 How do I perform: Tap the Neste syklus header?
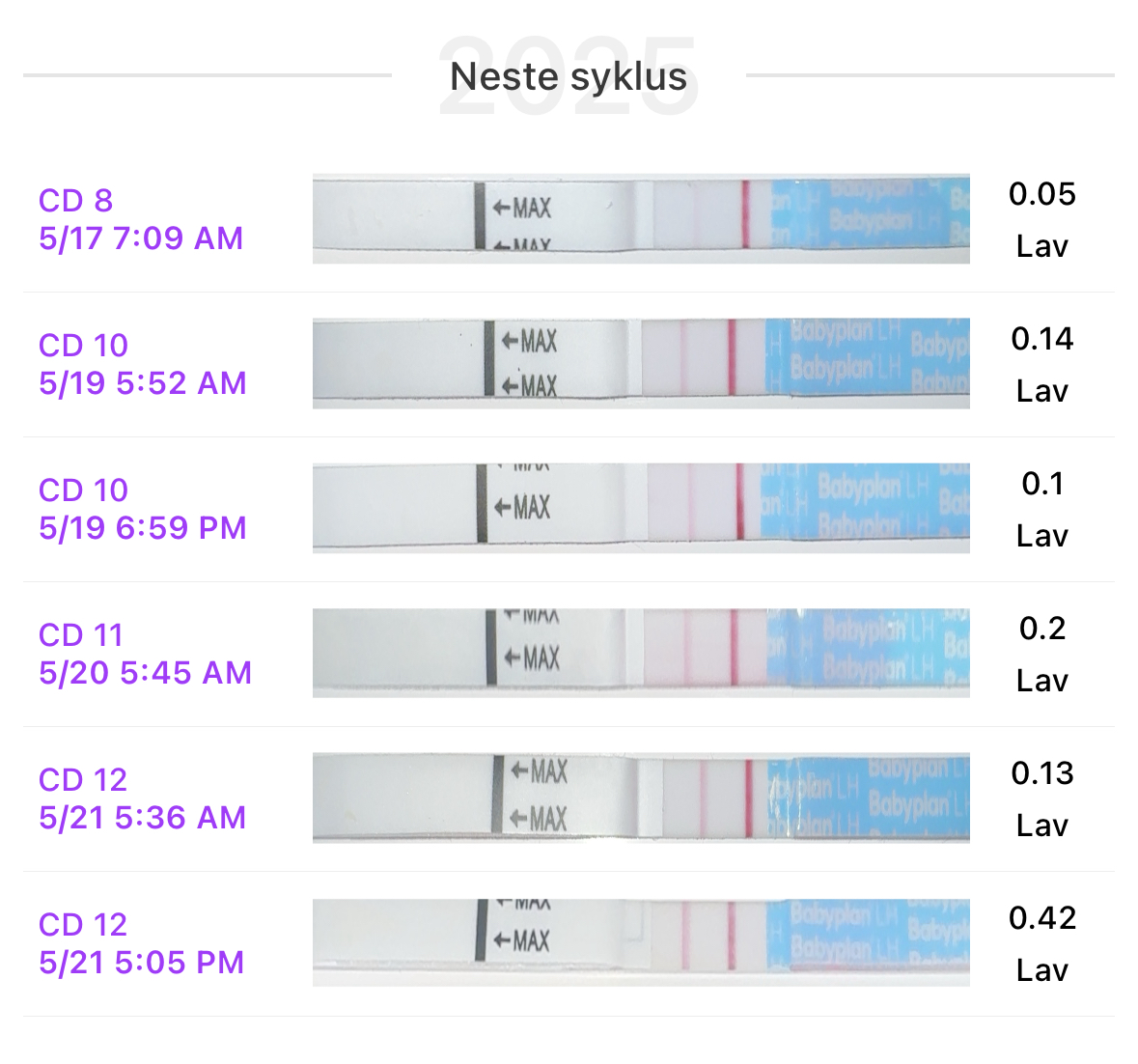coord(569,76)
